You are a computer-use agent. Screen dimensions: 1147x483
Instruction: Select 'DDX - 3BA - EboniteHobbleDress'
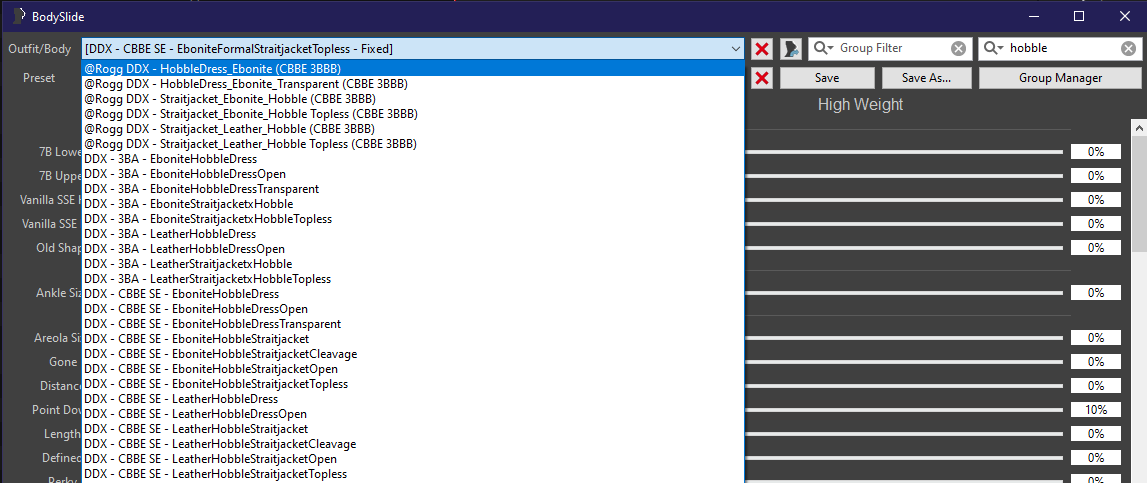(413, 159)
